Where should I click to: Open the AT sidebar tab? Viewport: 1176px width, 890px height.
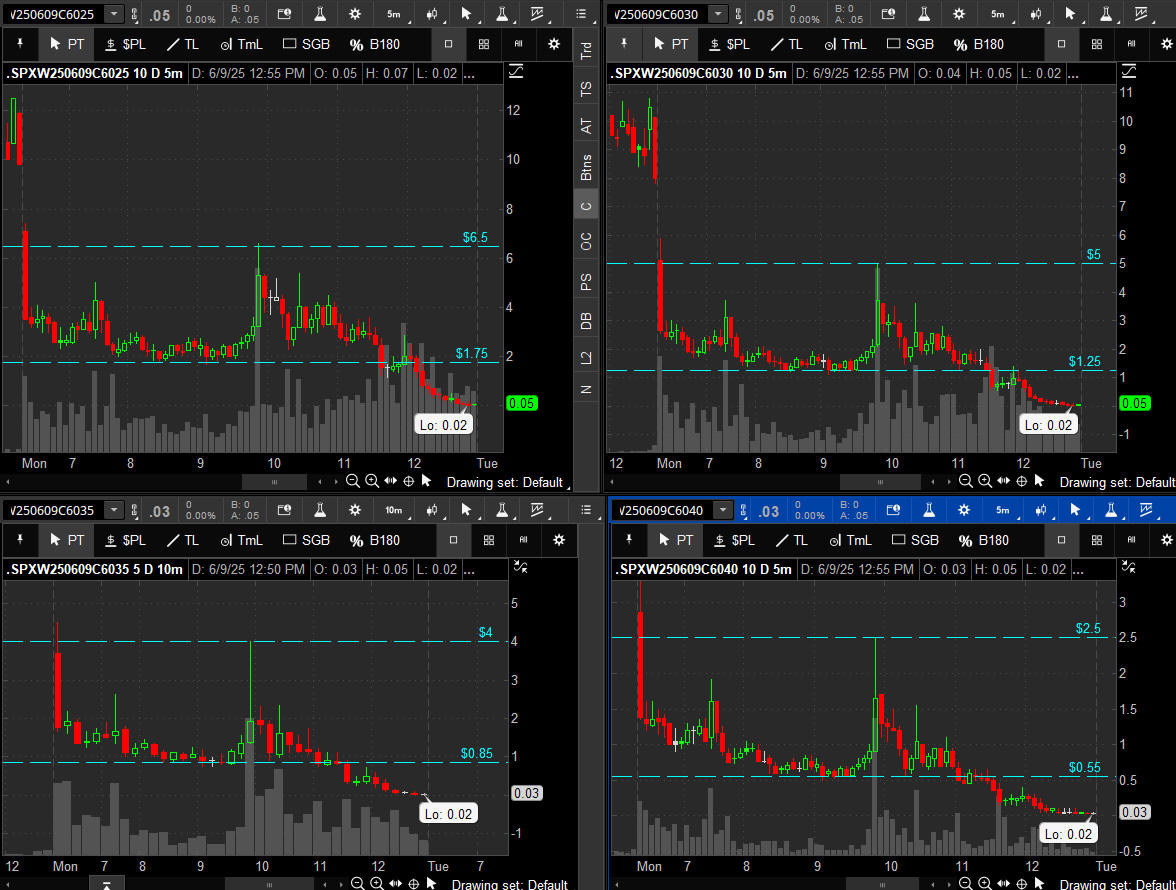point(586,126)
